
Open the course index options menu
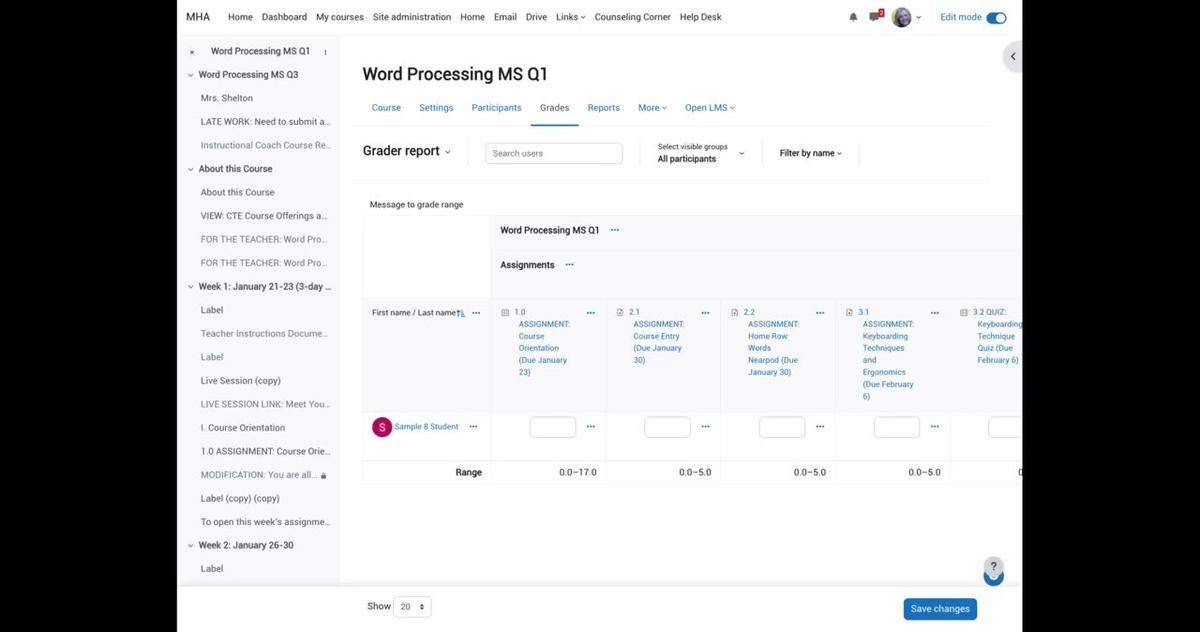pos(325,52)
